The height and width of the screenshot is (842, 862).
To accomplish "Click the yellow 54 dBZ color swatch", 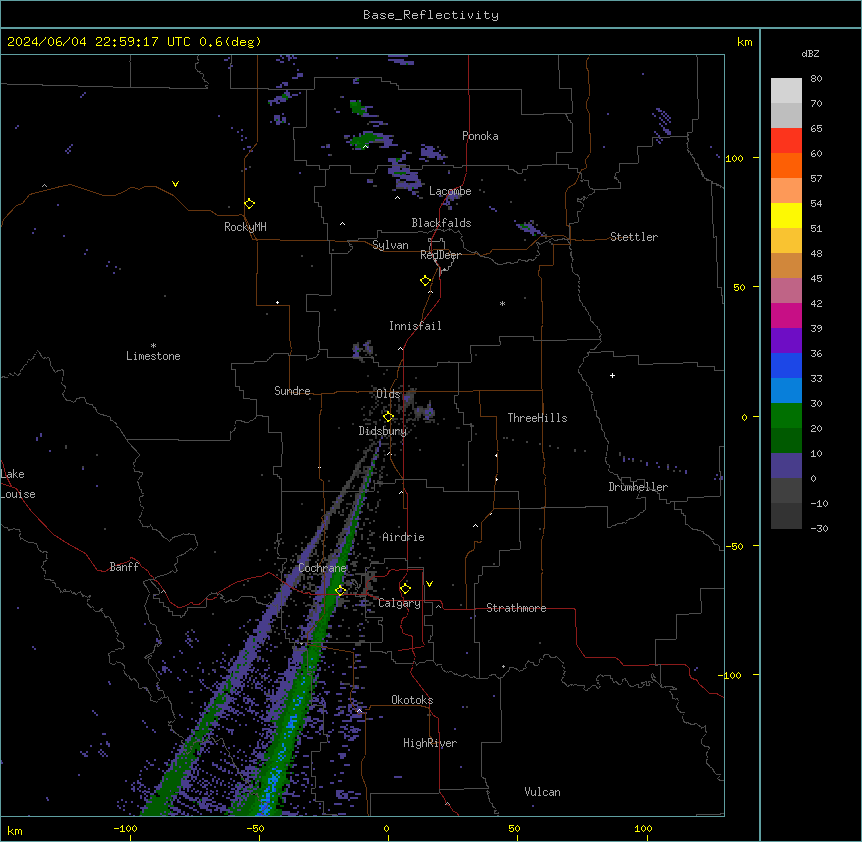I will coord(786,215).
